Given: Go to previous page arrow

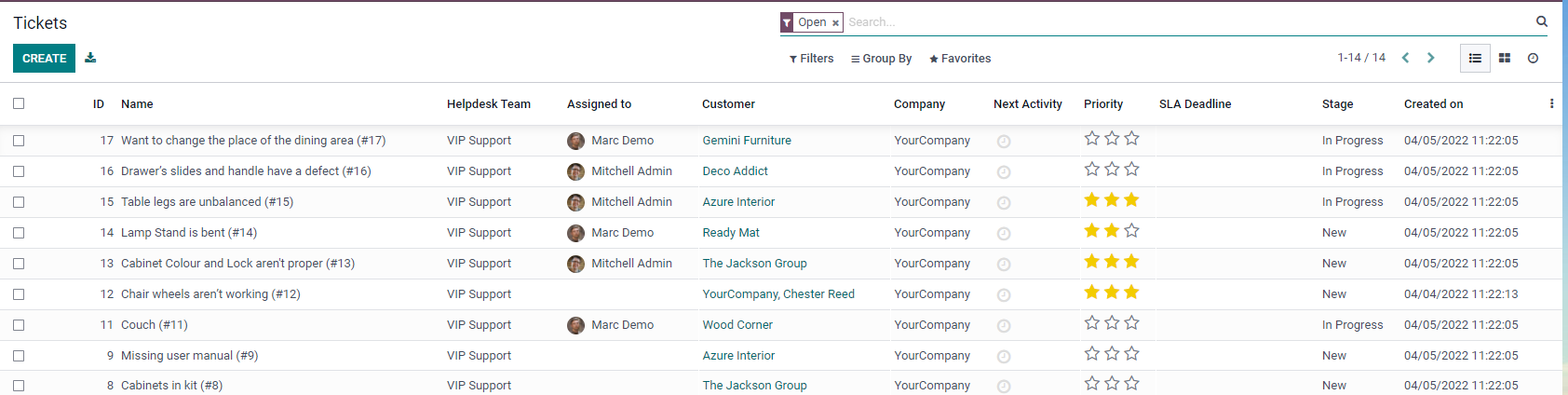Looking at the screenshot, I should click(1406, 58).
